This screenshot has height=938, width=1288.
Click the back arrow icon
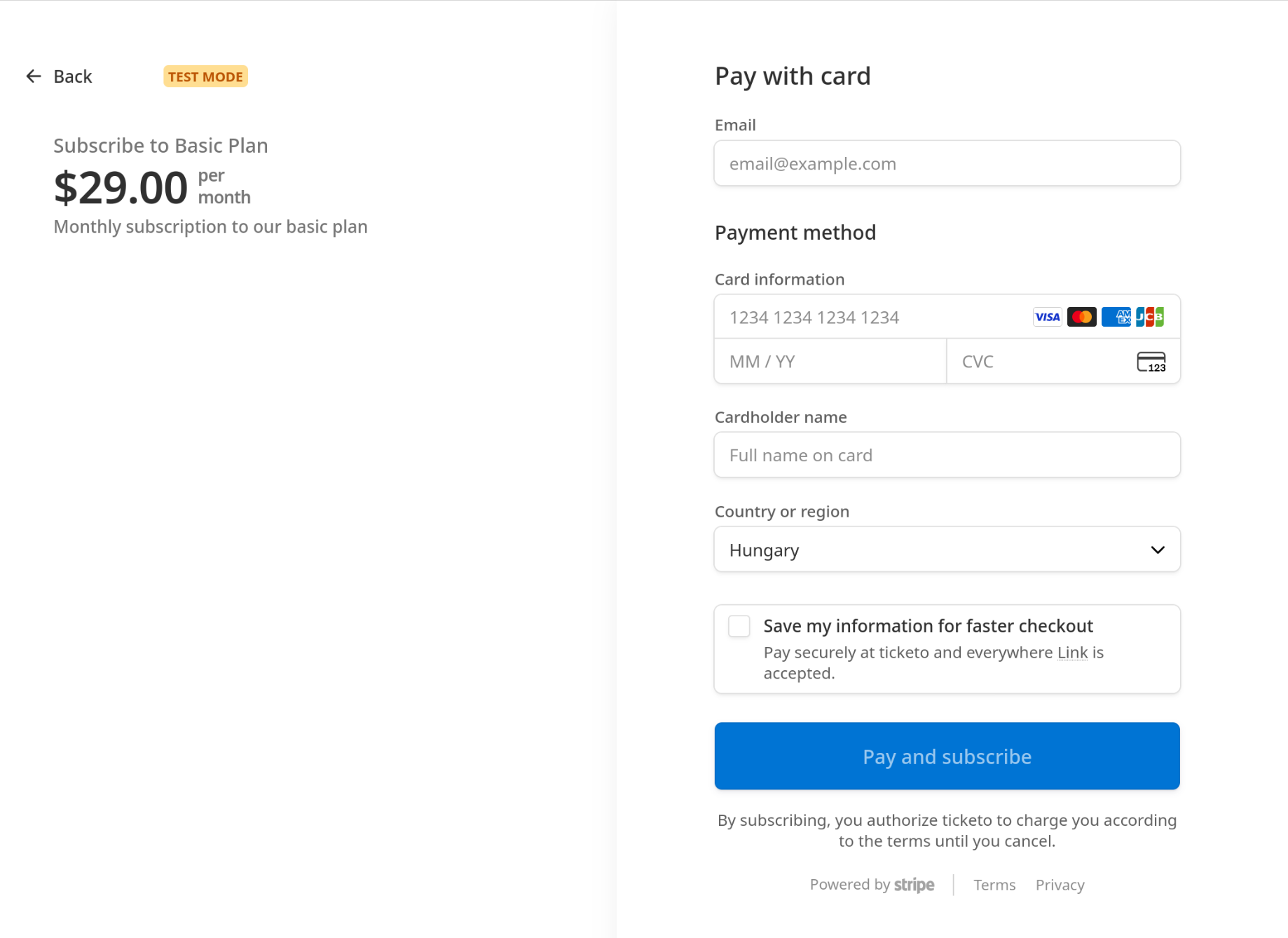click(33, 76)
